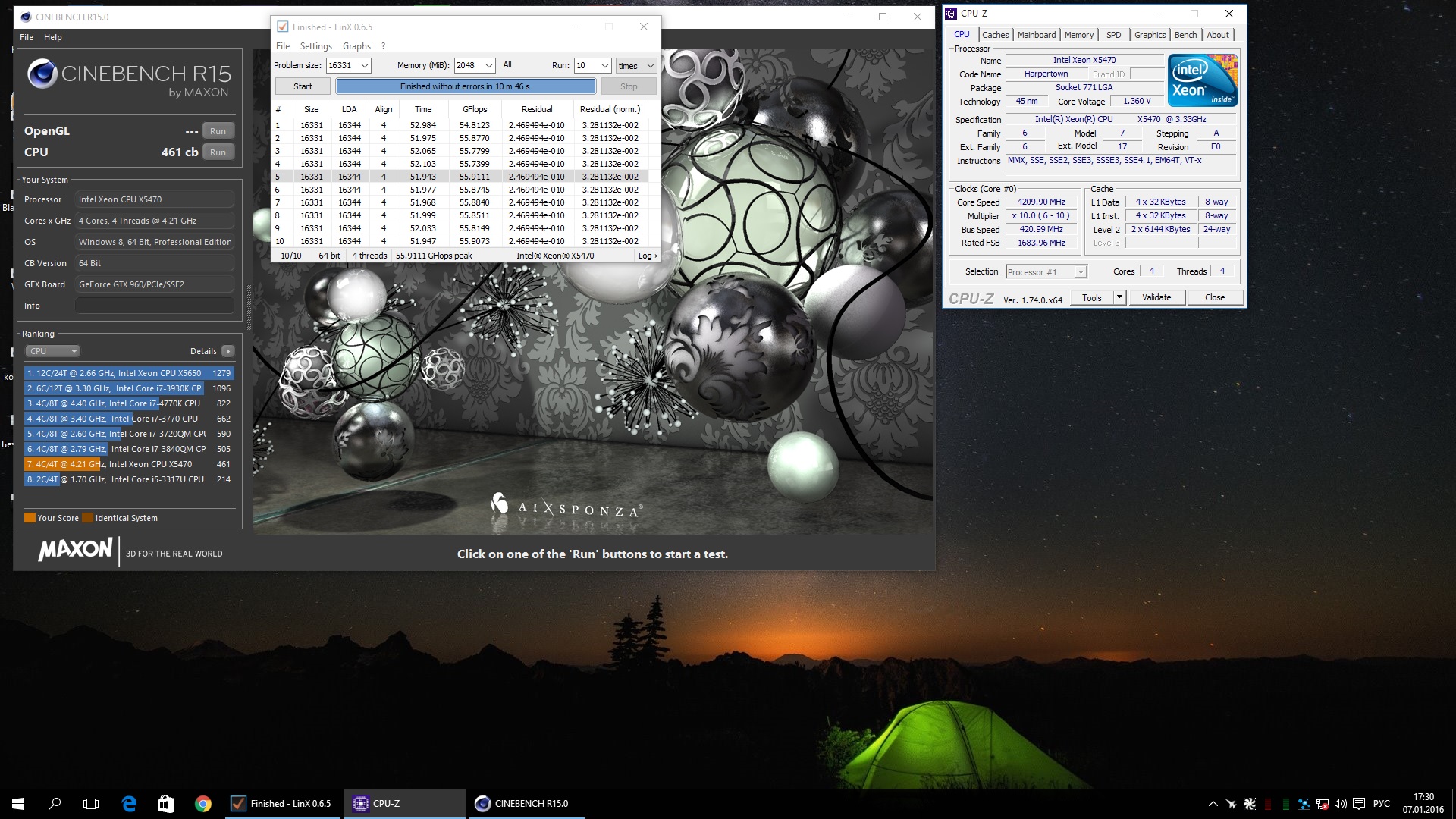Expand the CPU-Z processor Selection dropdown
This screenshot has width=1456, height=819.
click(1081, 272)
